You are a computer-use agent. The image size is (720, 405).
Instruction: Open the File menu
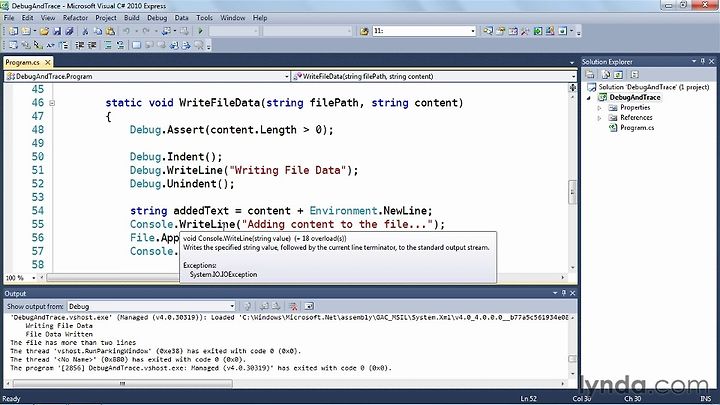point(9,17)
